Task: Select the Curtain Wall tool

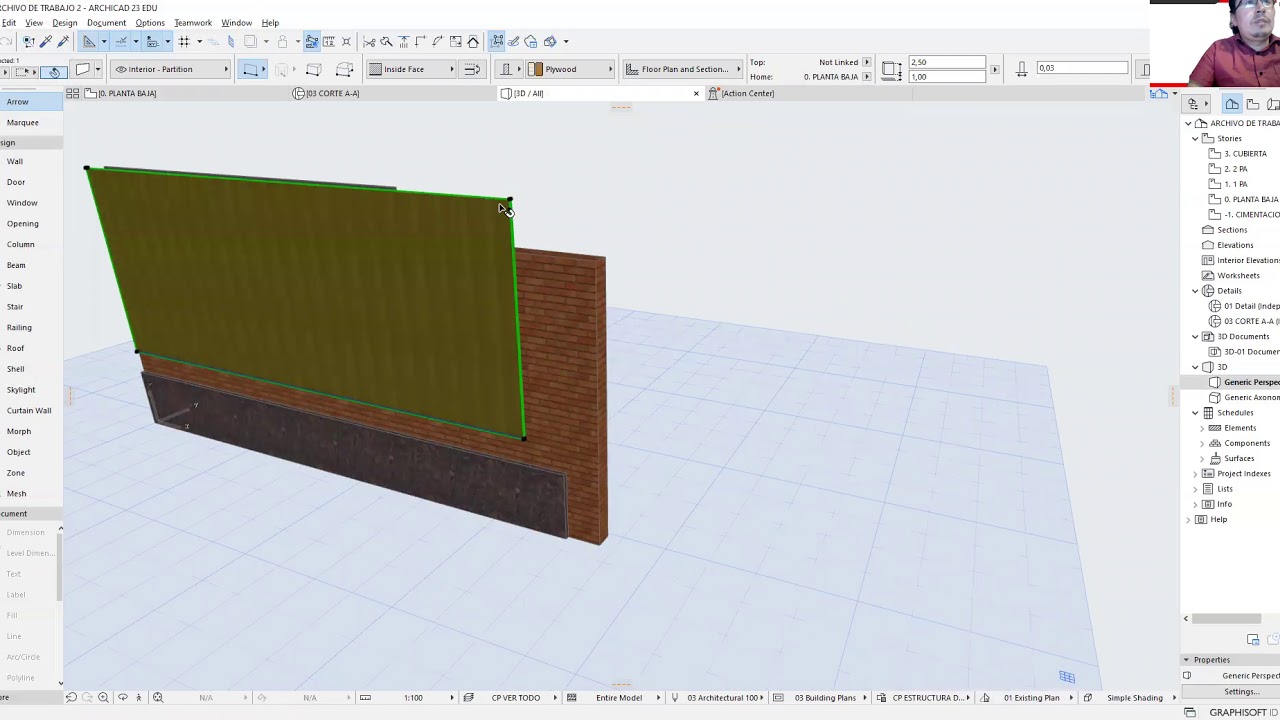Action: pos(29,410)
